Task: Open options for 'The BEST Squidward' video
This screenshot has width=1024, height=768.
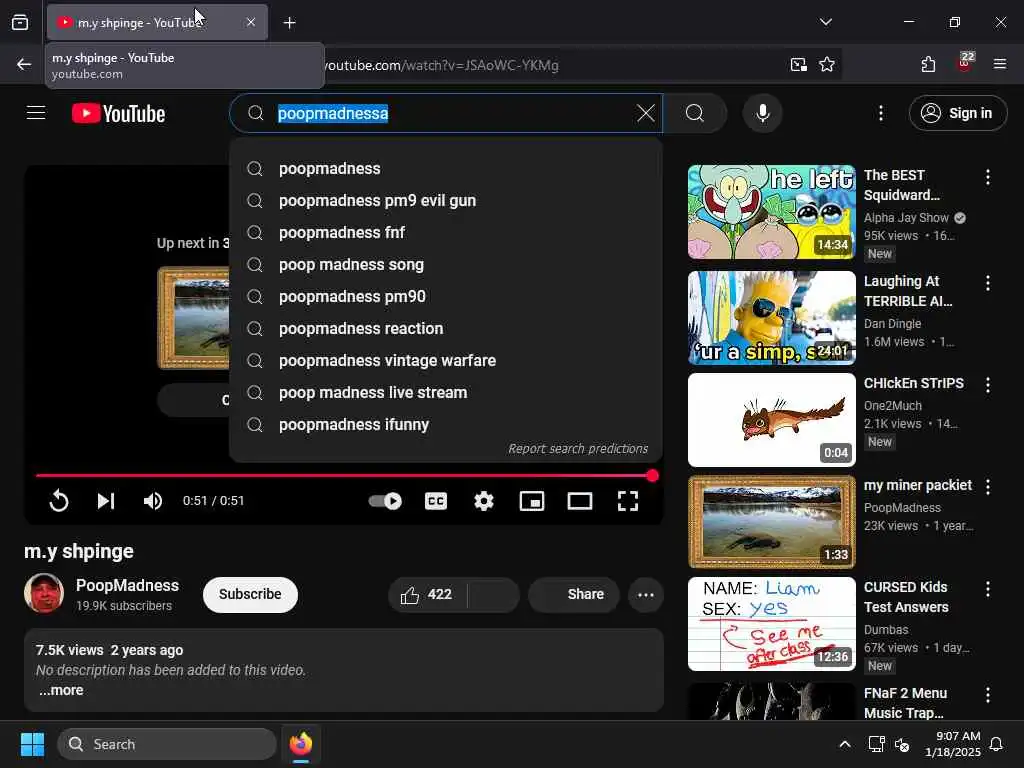Action: [987, 176]
